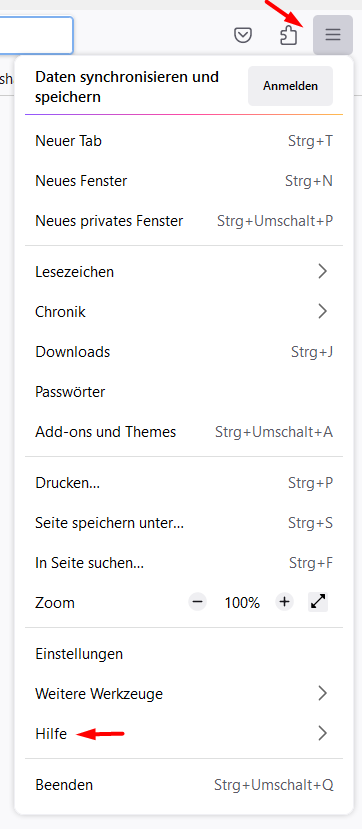Open the Extensions puzzle-piece icon

click(288, 35)
